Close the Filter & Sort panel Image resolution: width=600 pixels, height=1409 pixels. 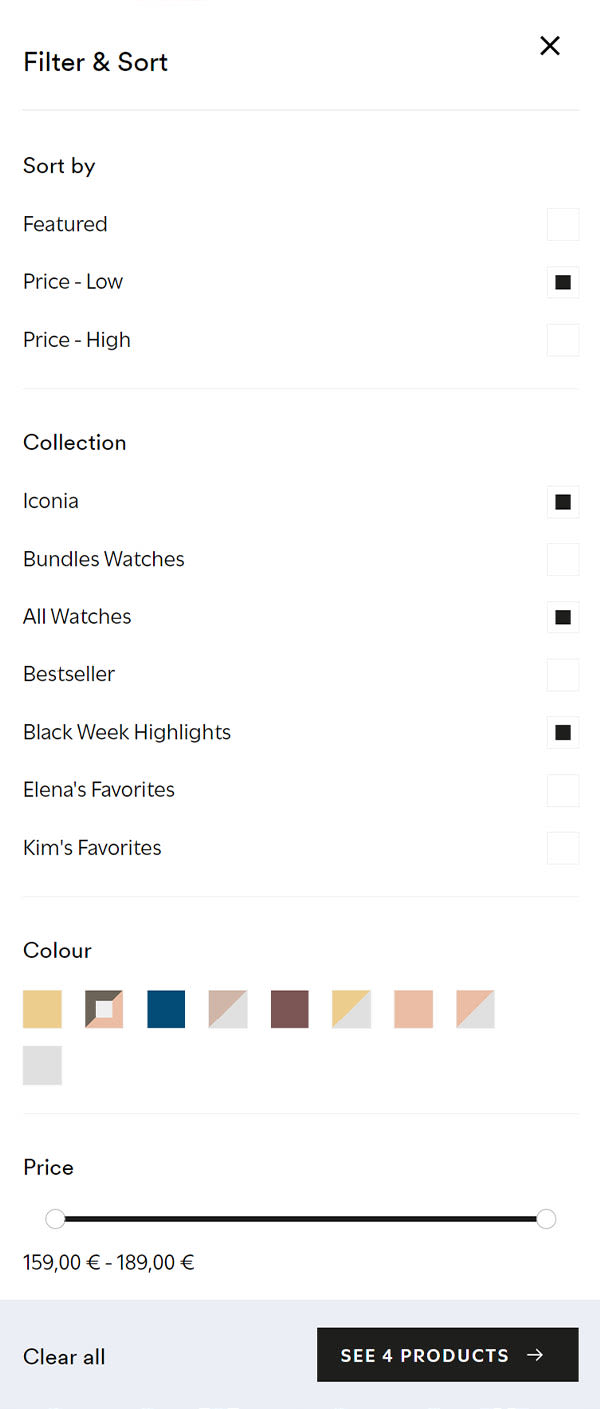(x=550, y=46)
